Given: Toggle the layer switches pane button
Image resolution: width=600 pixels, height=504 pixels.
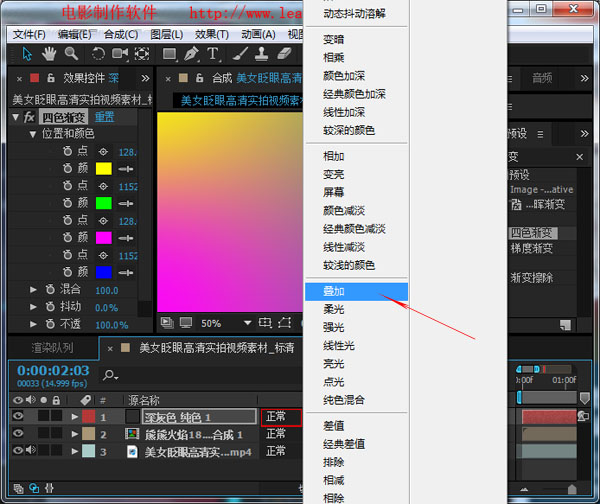Looking at the screenshot, I should click(x=18, y=488).
